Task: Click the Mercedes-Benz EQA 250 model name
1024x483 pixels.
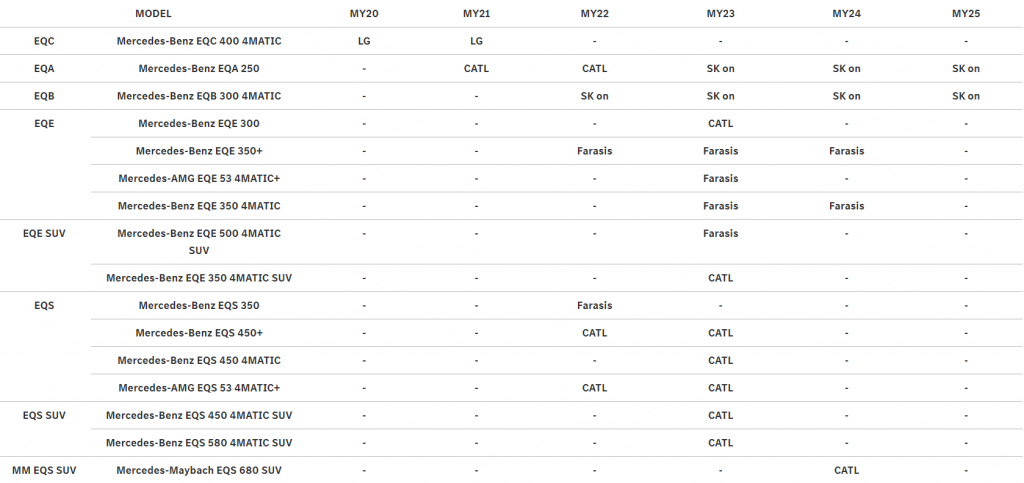Action: (x=199, y=69)
